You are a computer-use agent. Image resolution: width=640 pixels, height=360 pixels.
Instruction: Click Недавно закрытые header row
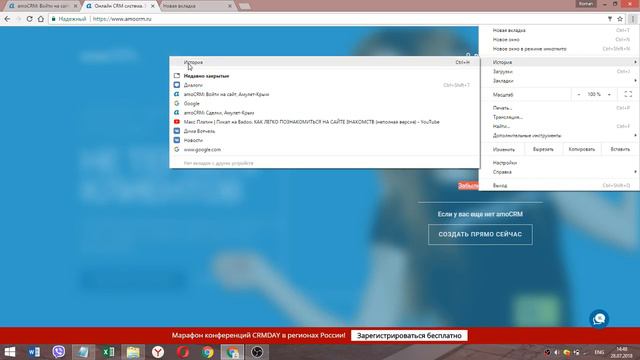pyautogui.click(x=324, y=76)
